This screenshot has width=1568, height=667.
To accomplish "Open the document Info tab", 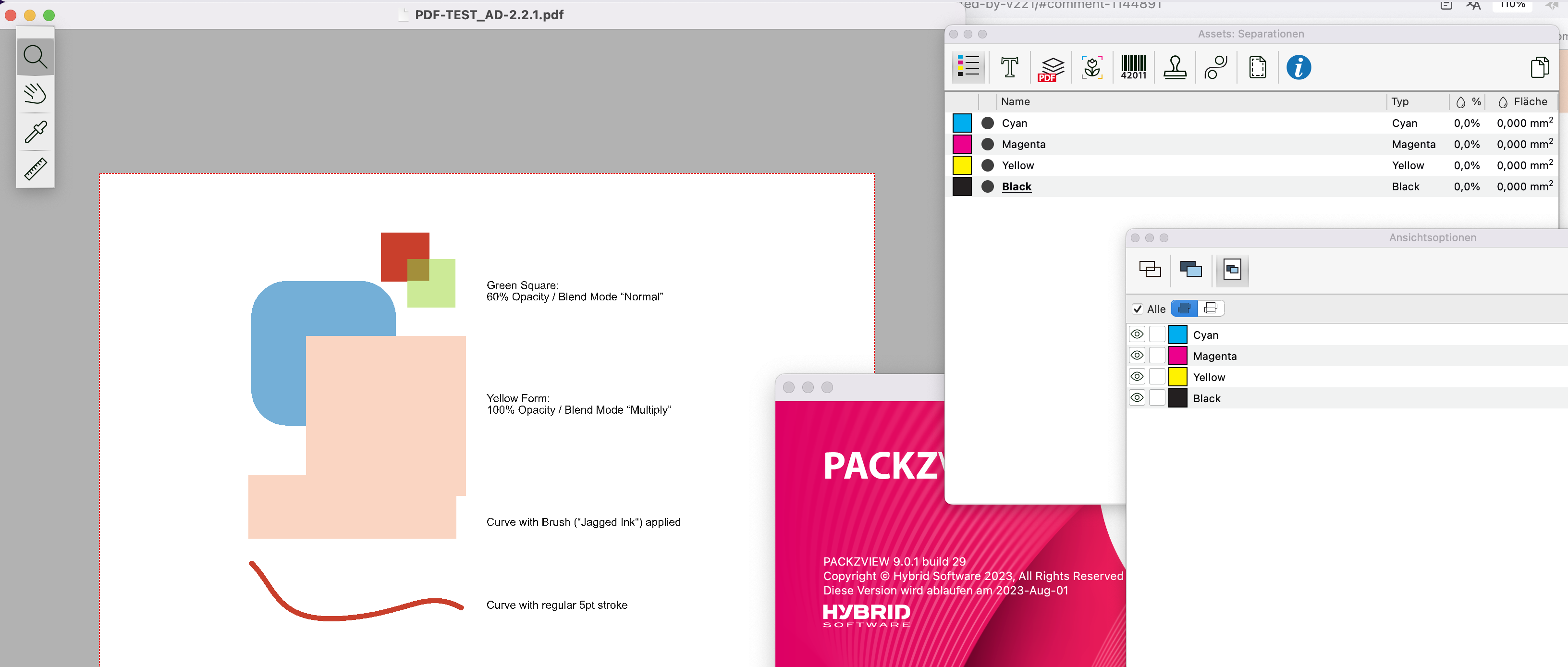I will click(1298, 67).
